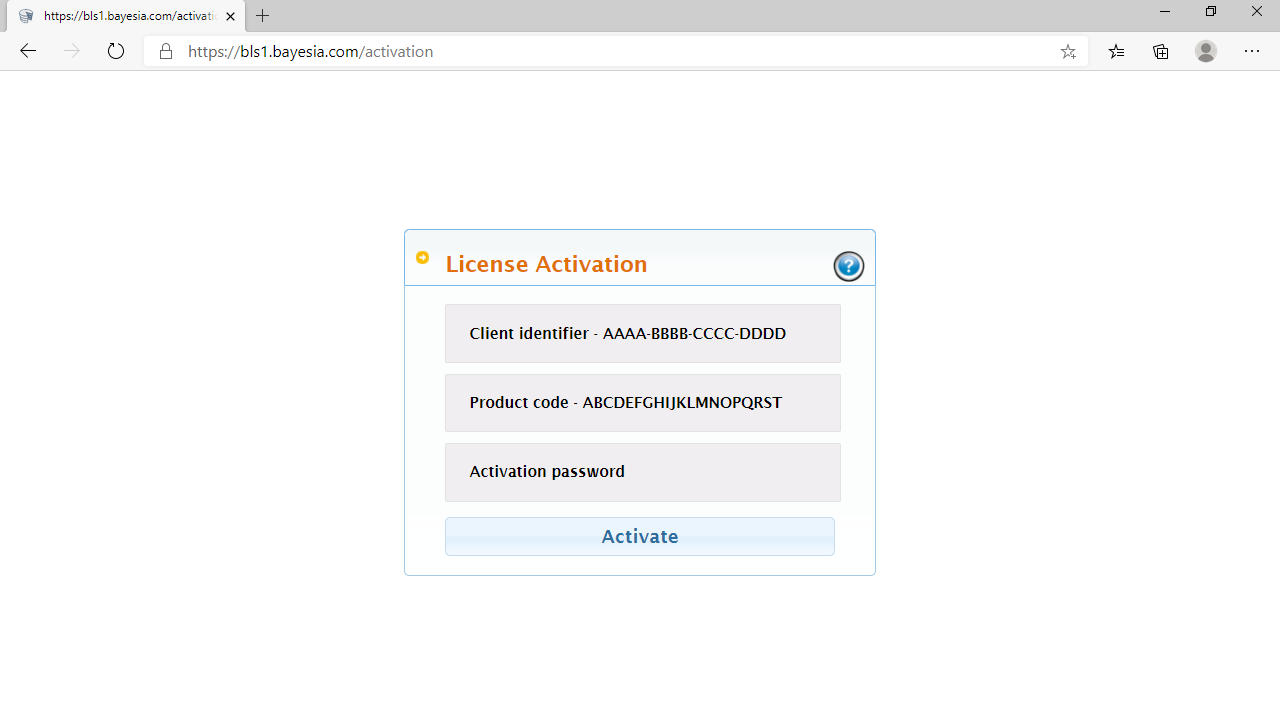Select the Activation password field

642,471
